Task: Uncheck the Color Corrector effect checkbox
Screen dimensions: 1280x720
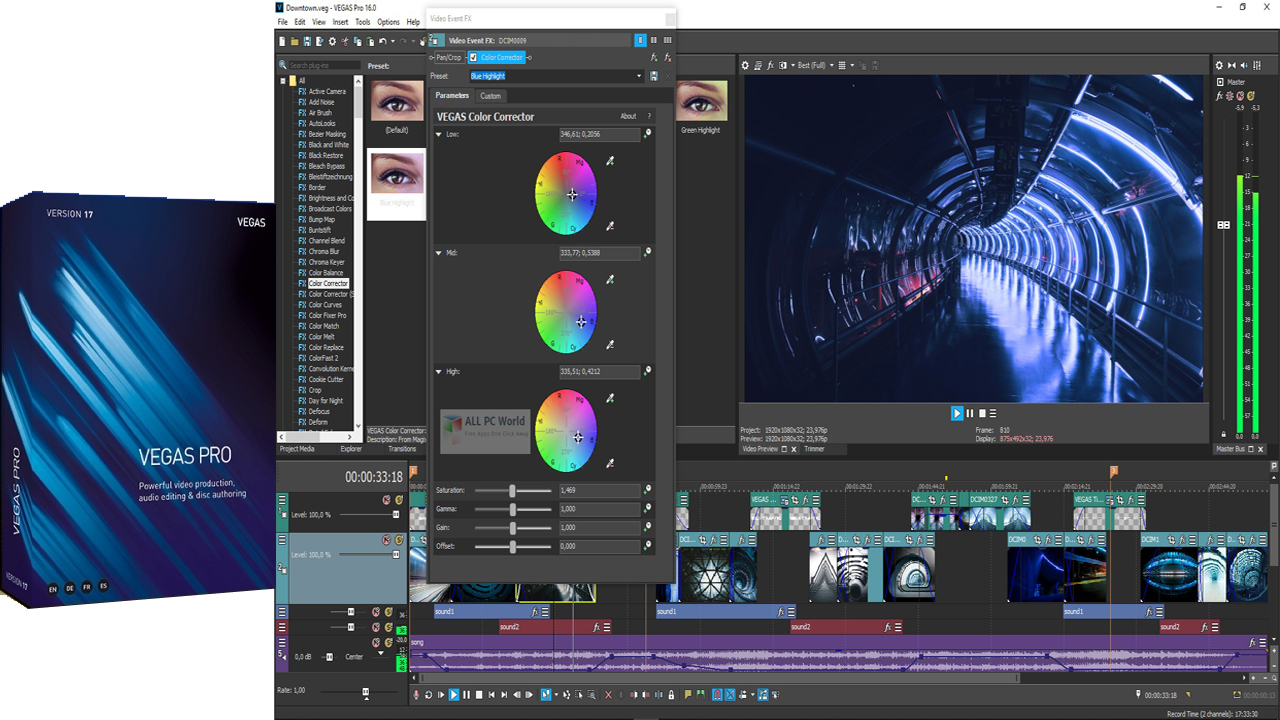Action: click(x=473, y=58)
